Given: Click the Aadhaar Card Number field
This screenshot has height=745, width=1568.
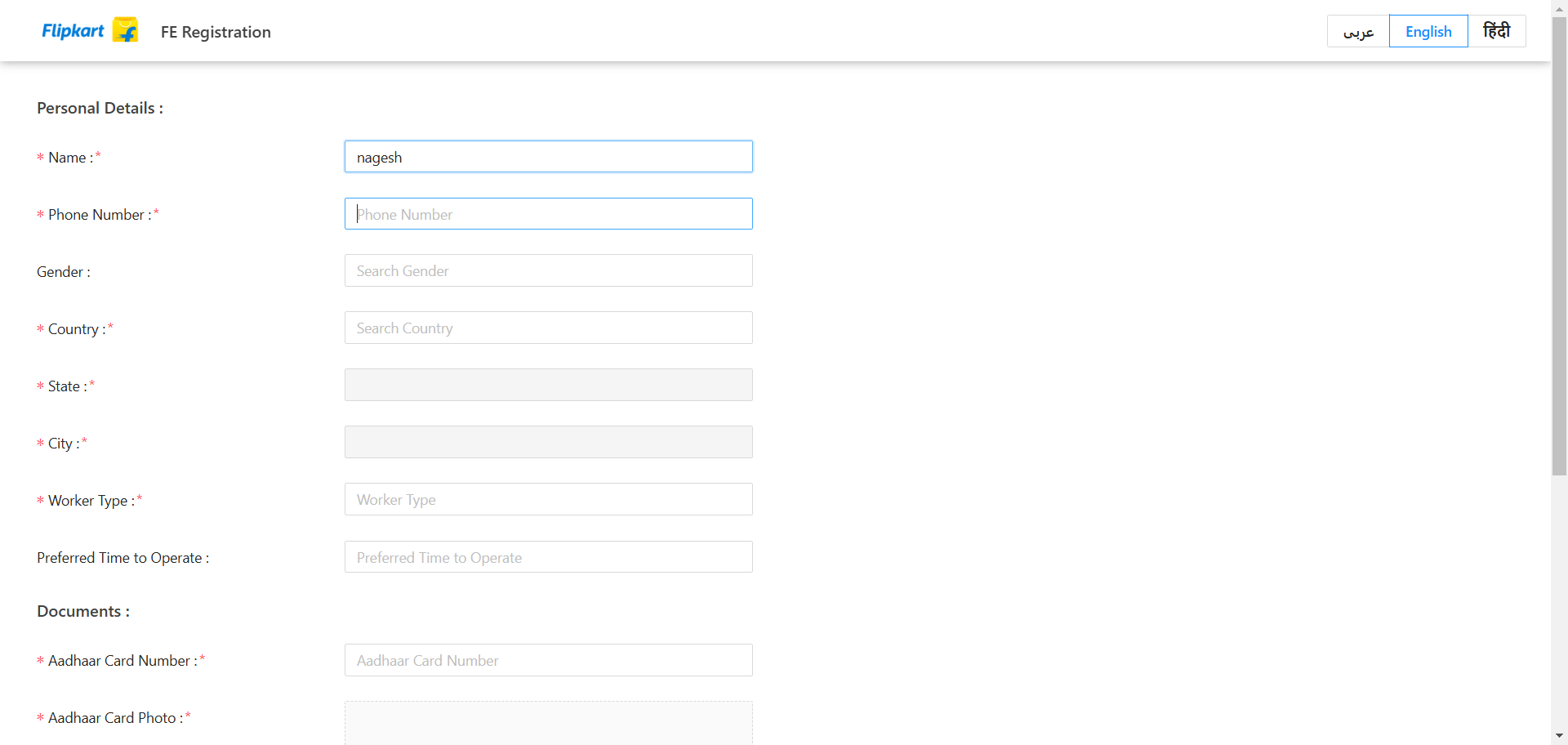Looking at the screenshot, I should [x=548, y=660].
